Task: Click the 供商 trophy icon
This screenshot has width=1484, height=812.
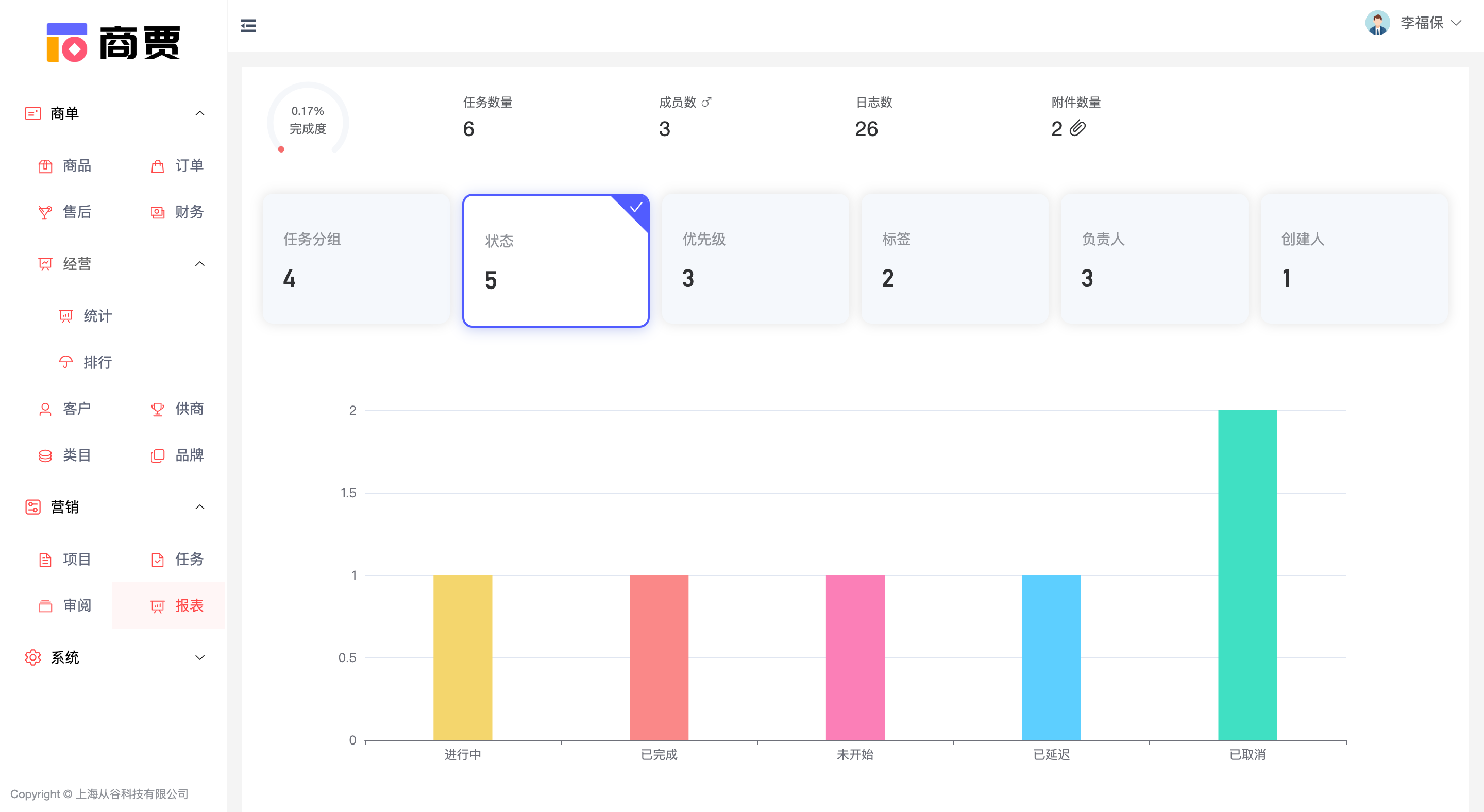Action: coord(157,409)
